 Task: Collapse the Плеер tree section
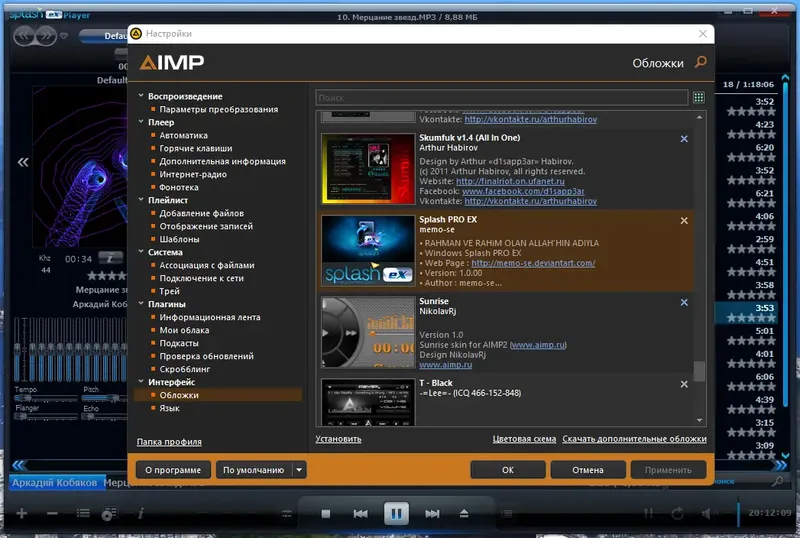tap(141, 121)
